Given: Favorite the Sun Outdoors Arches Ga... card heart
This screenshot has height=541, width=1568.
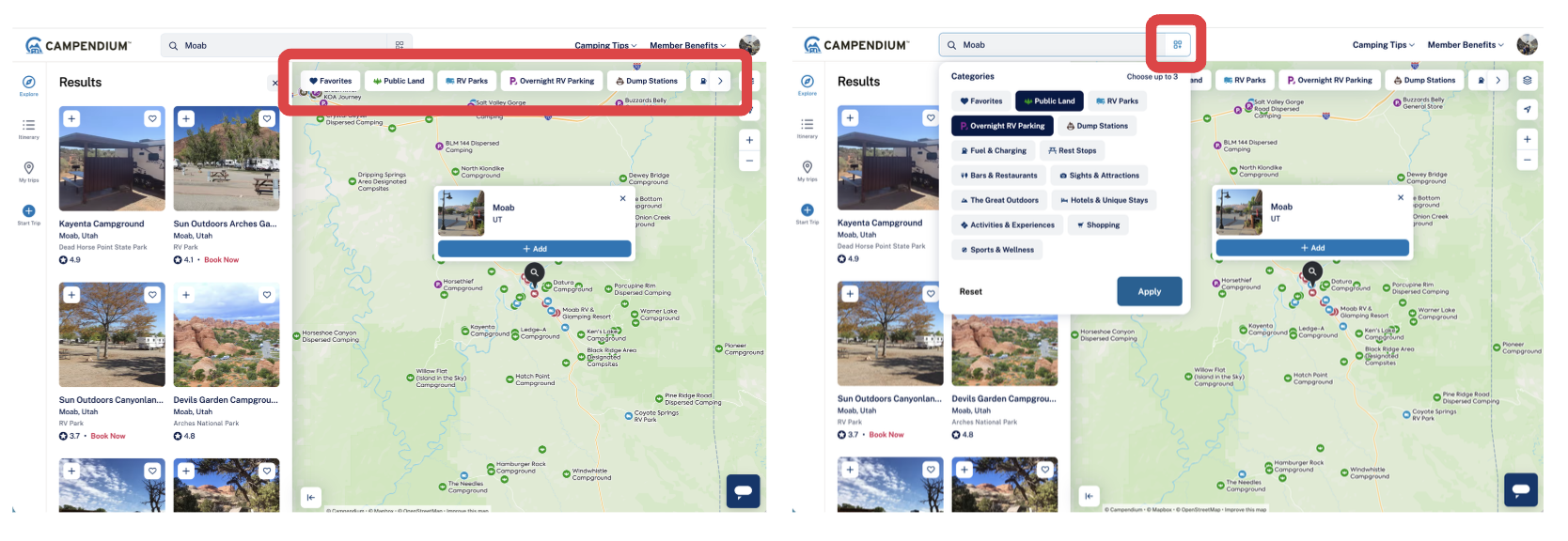Looking at the screenshot, I should point(267,118).
